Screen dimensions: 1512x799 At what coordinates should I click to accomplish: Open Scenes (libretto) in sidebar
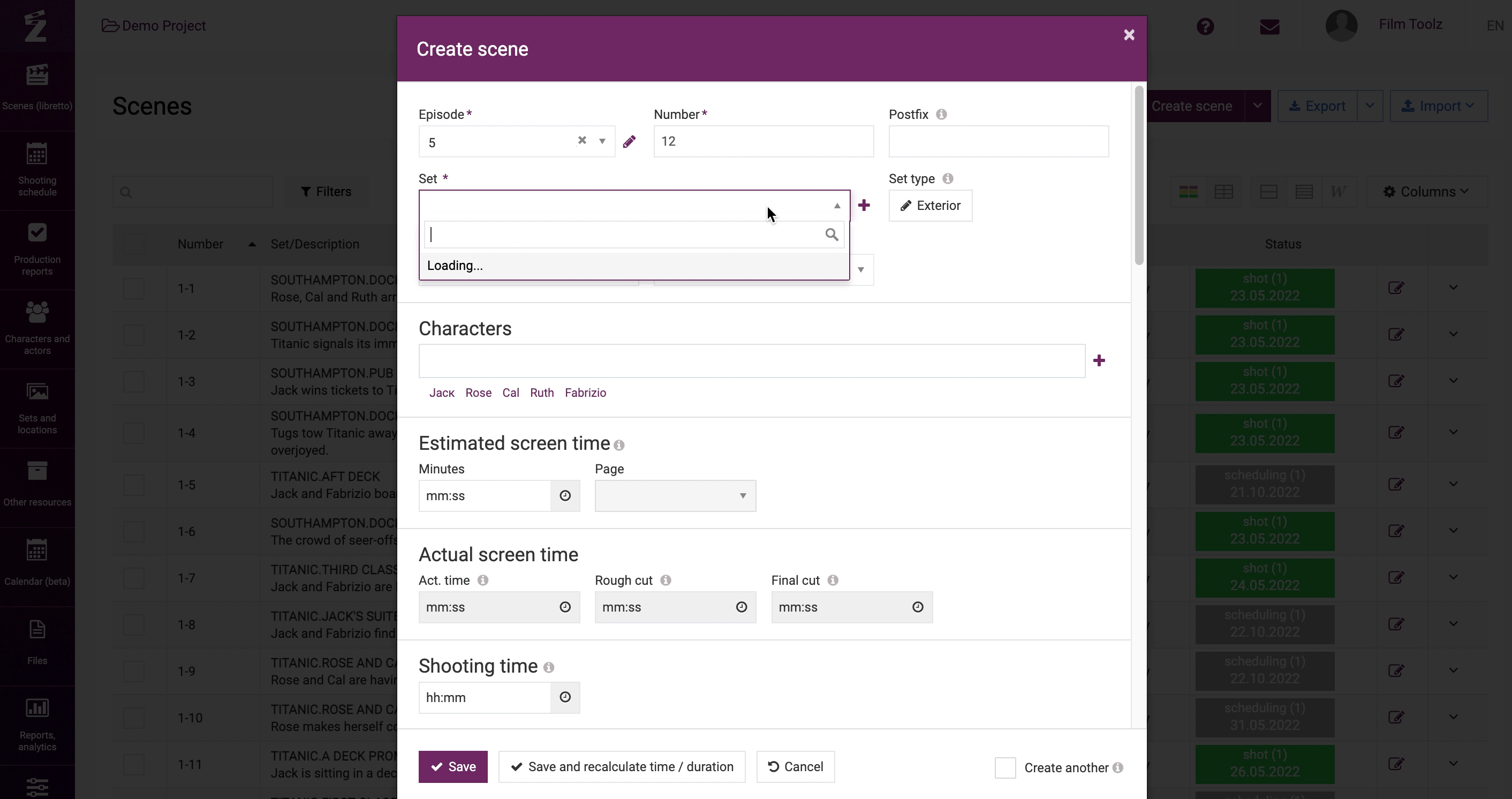point(37,88)
